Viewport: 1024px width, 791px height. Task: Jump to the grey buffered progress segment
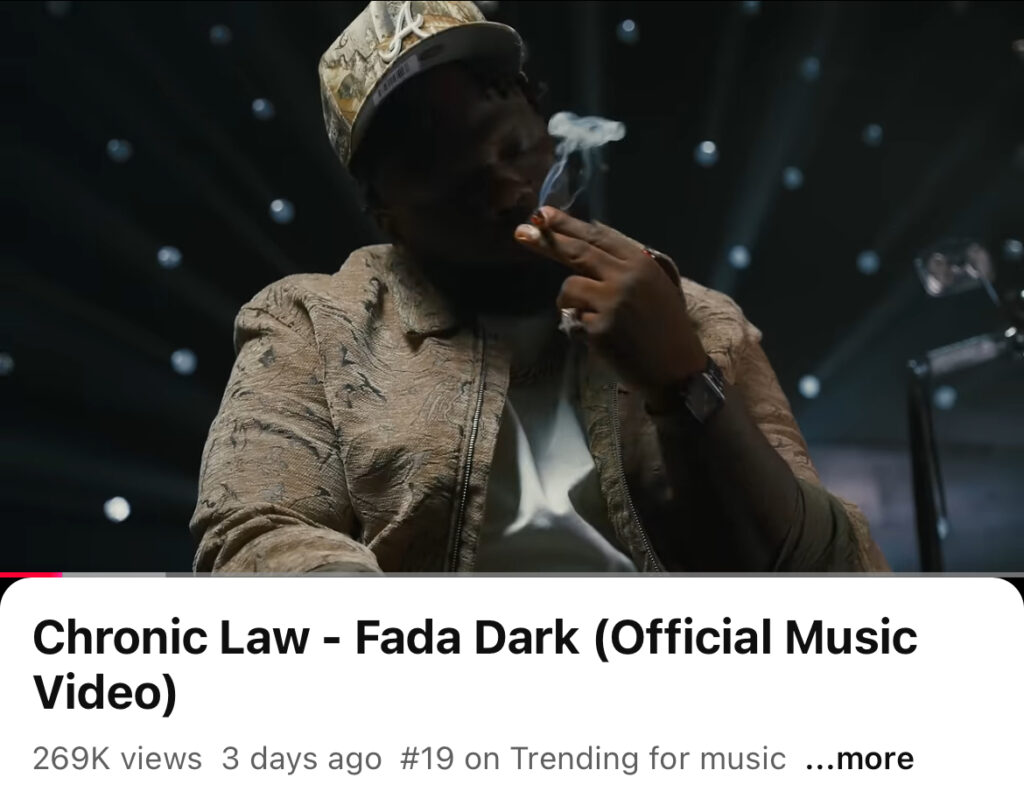(x=114, y=574)
